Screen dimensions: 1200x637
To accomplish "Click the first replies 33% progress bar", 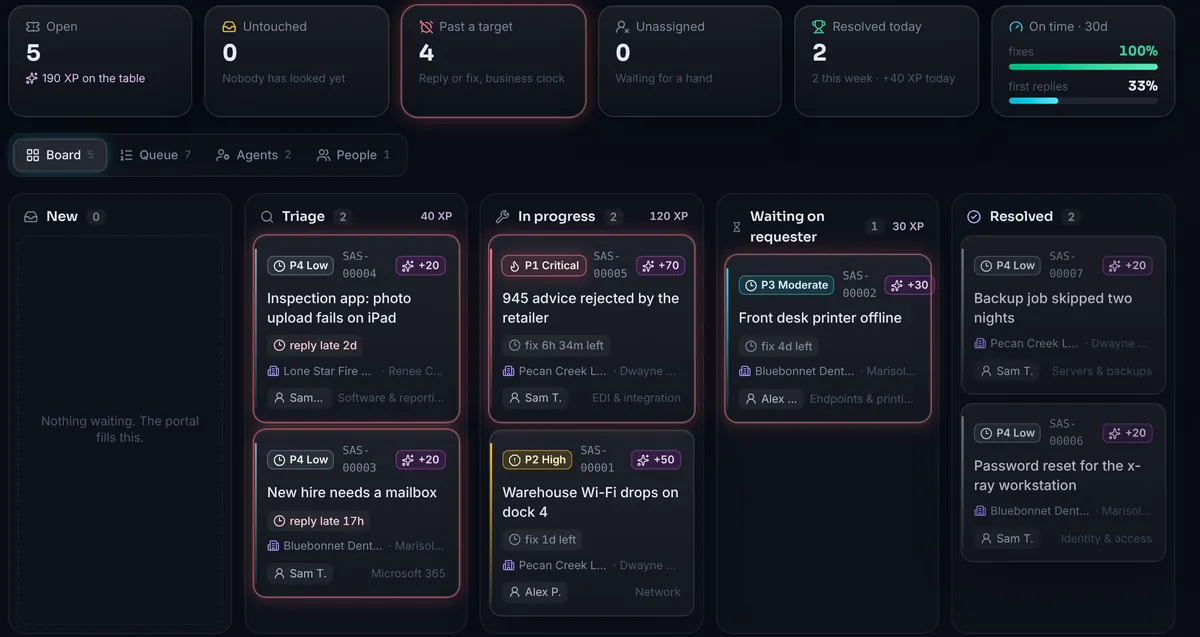I will coord(1083,100).
